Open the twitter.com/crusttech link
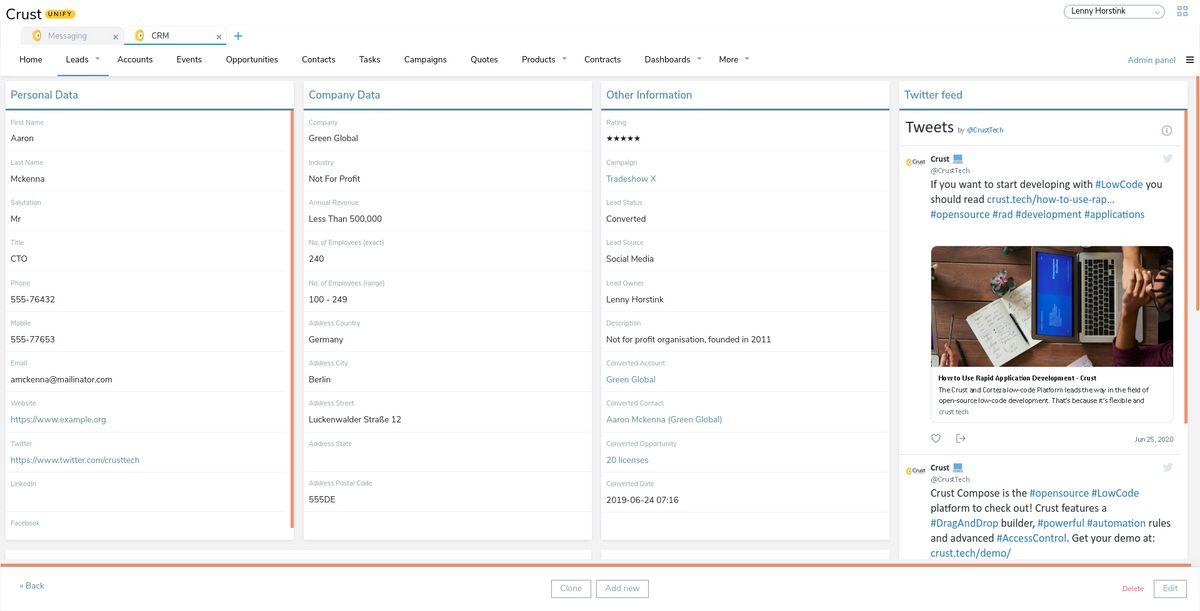 (75, 460)
